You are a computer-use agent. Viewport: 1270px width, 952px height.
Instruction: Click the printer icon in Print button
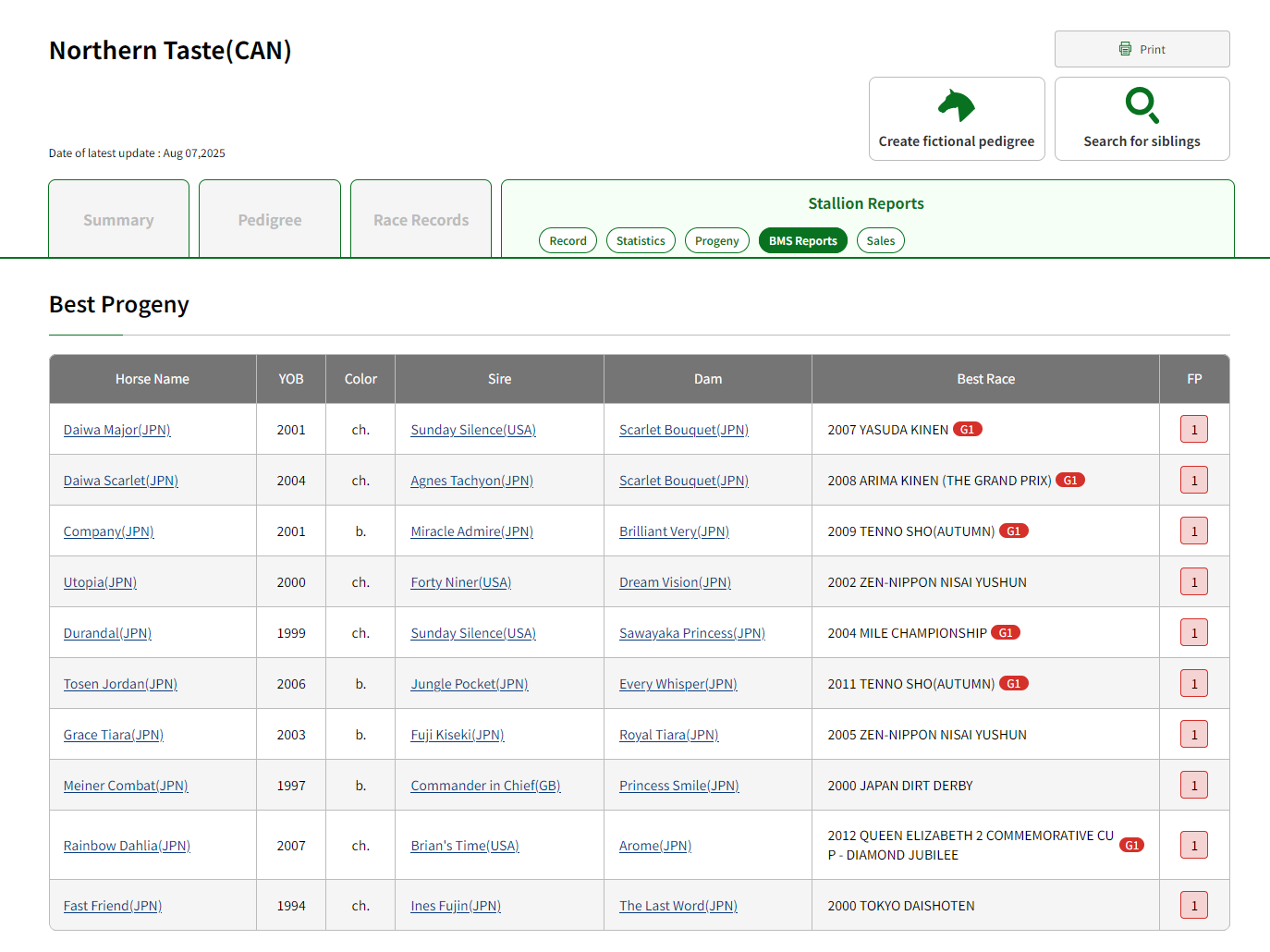(1125, 49)
